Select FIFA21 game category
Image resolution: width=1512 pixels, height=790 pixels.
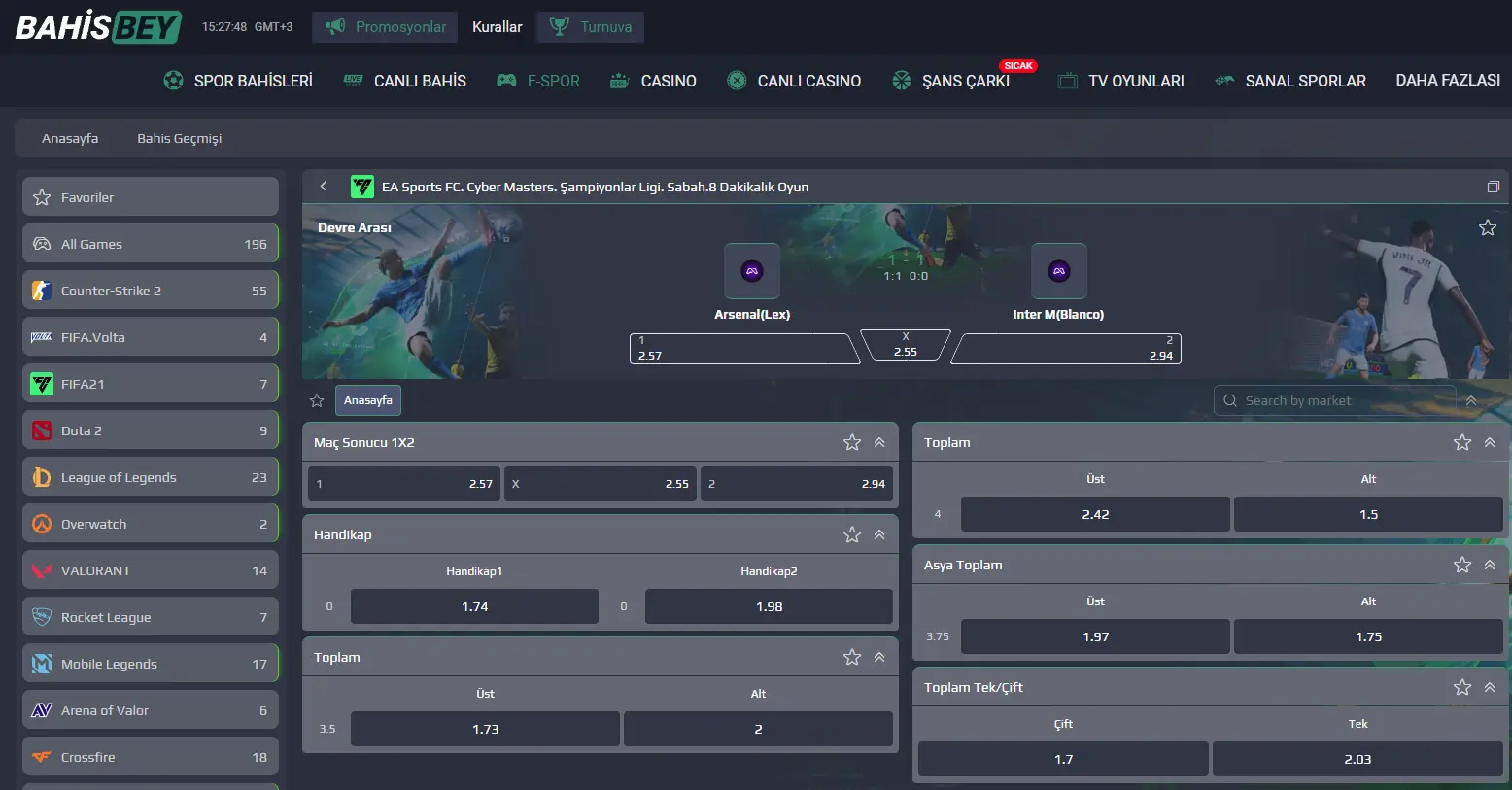151,383
